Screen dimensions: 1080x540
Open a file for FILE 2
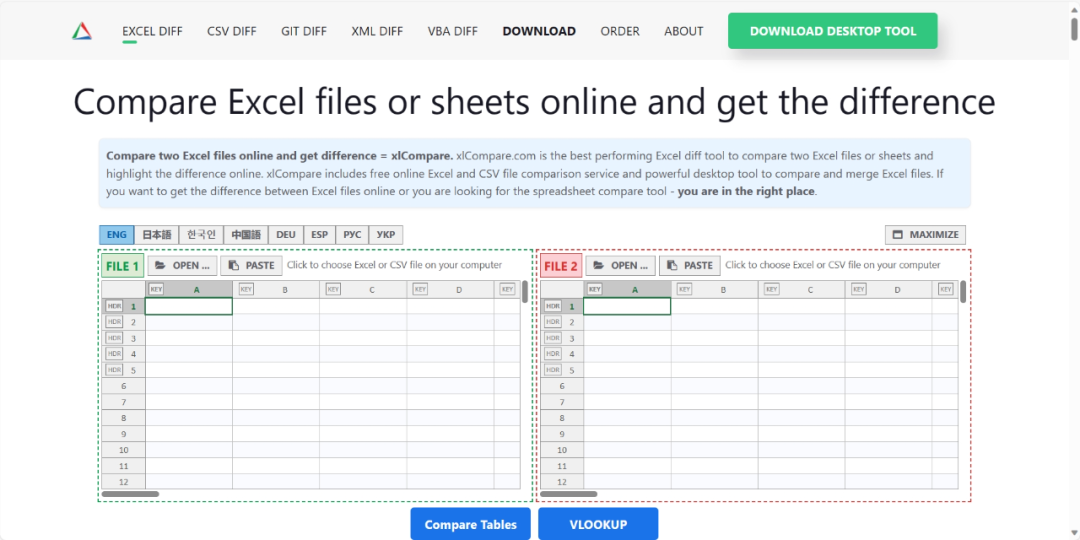pyautogui.click(x=621, y=265)
